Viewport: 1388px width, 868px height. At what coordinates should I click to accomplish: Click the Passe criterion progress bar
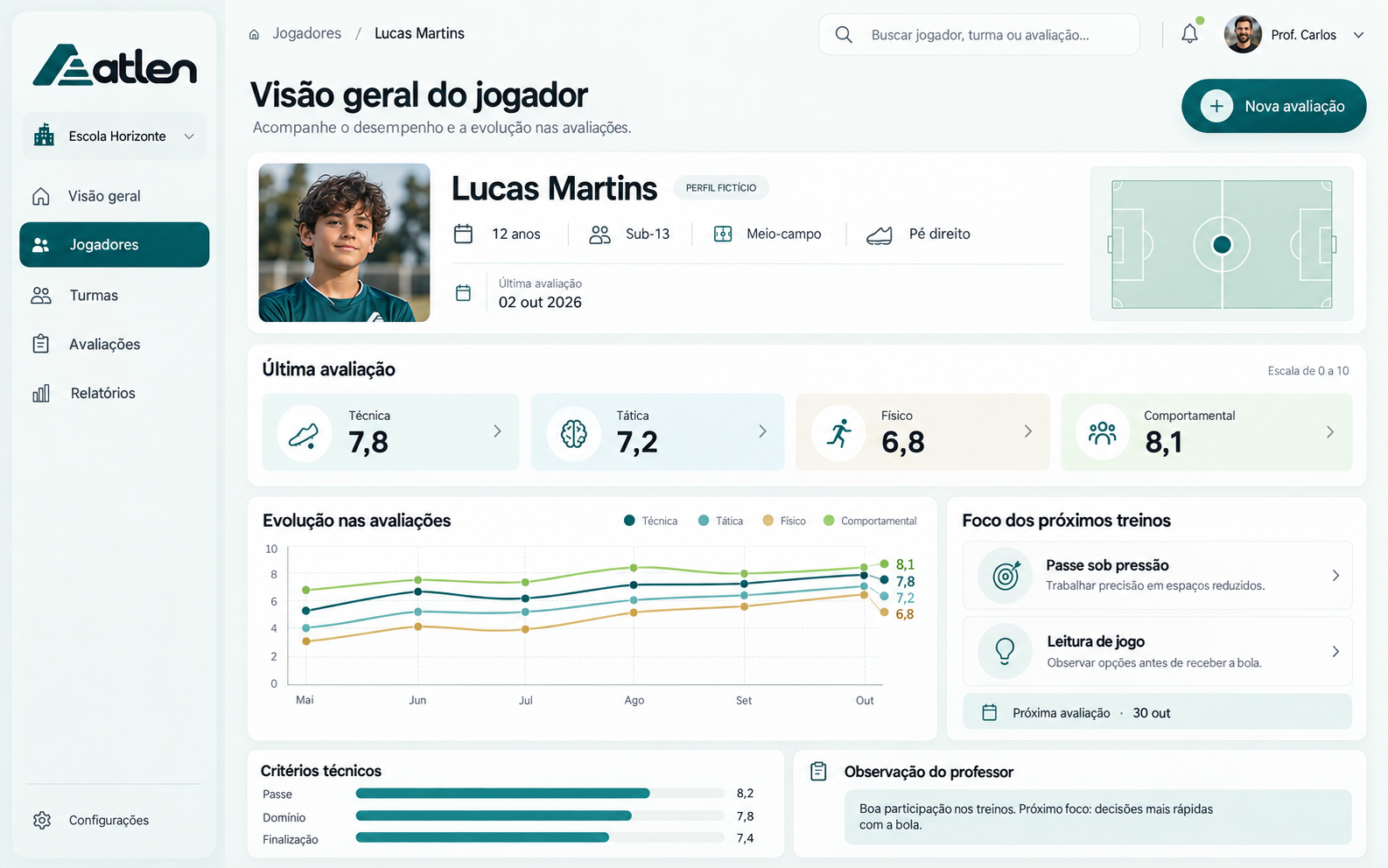click(x=540, y=794)
